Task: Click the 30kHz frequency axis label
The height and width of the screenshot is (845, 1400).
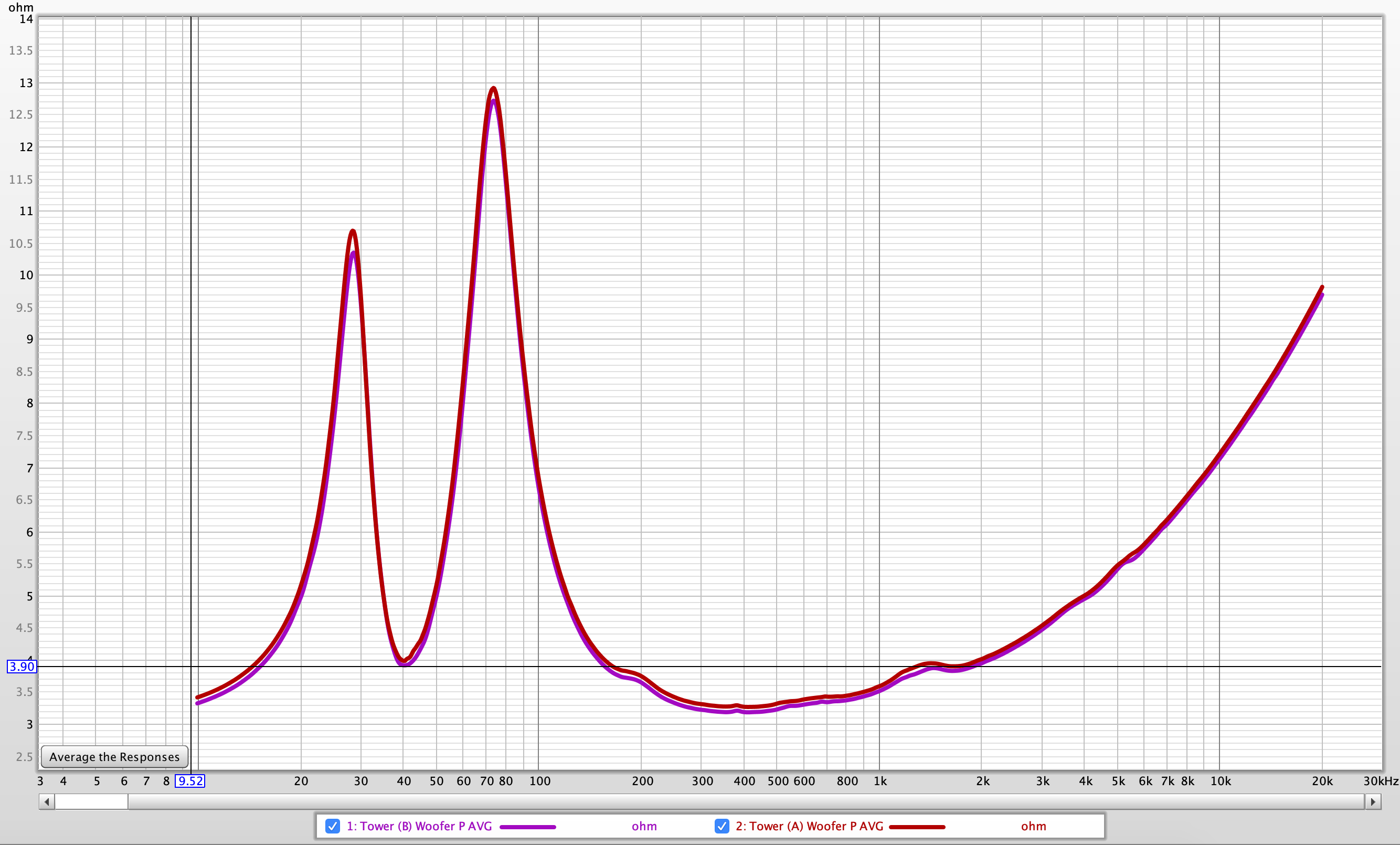Action: pos(1381,781)
